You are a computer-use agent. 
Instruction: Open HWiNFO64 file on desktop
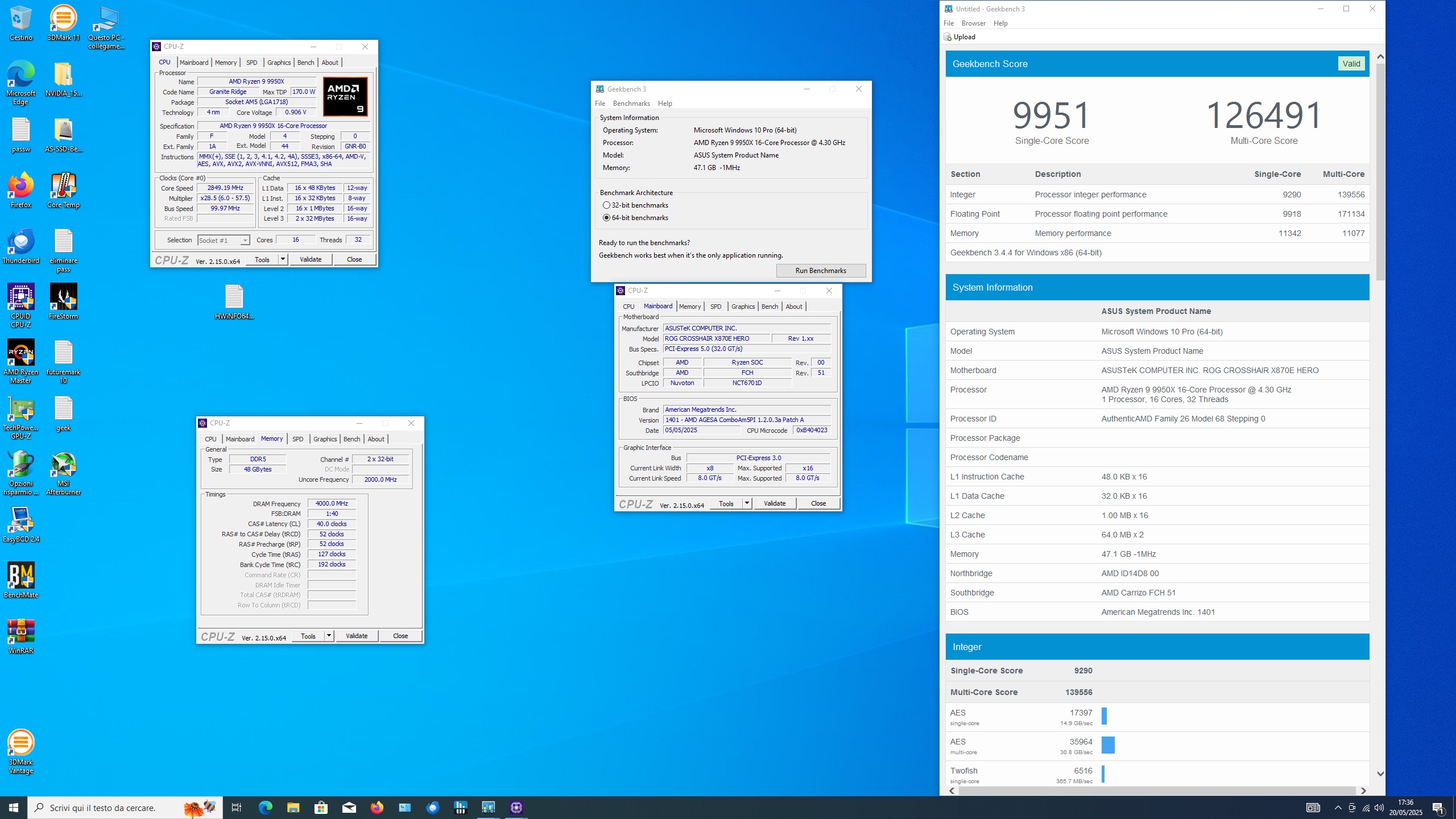click(x=234, y=302)
